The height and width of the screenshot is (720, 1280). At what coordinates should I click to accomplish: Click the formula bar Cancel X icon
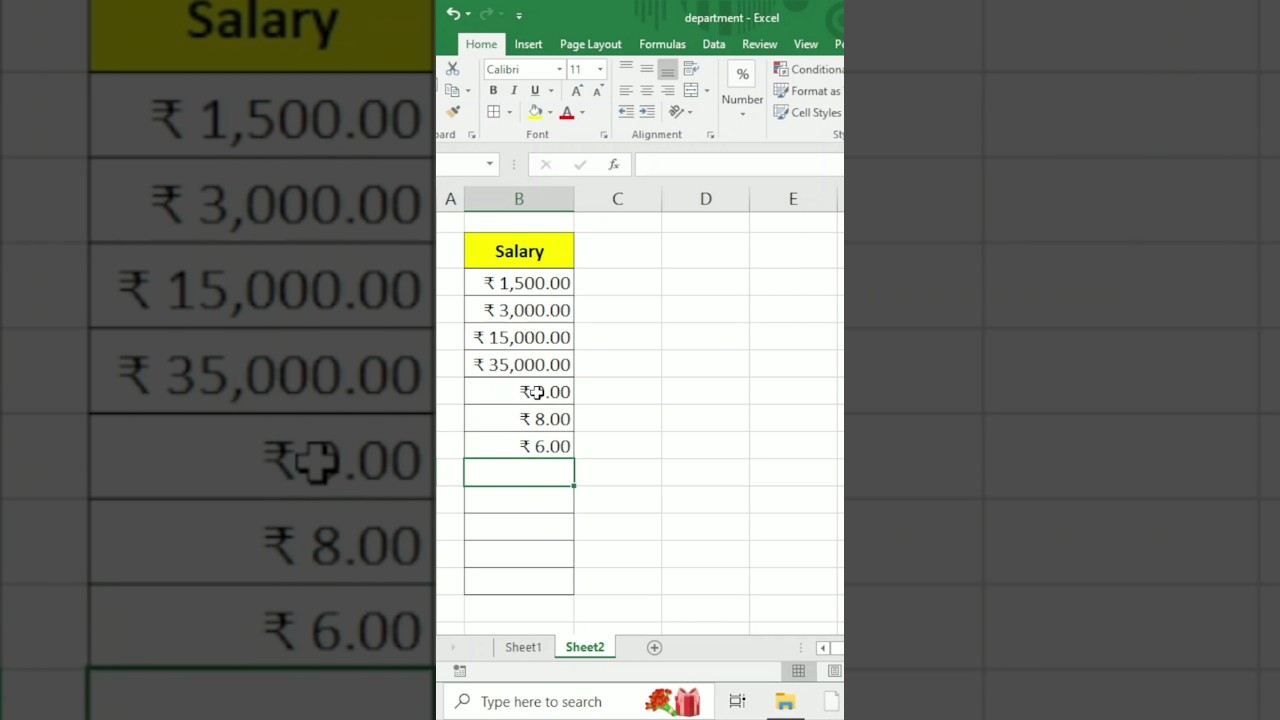click(545, 164)
